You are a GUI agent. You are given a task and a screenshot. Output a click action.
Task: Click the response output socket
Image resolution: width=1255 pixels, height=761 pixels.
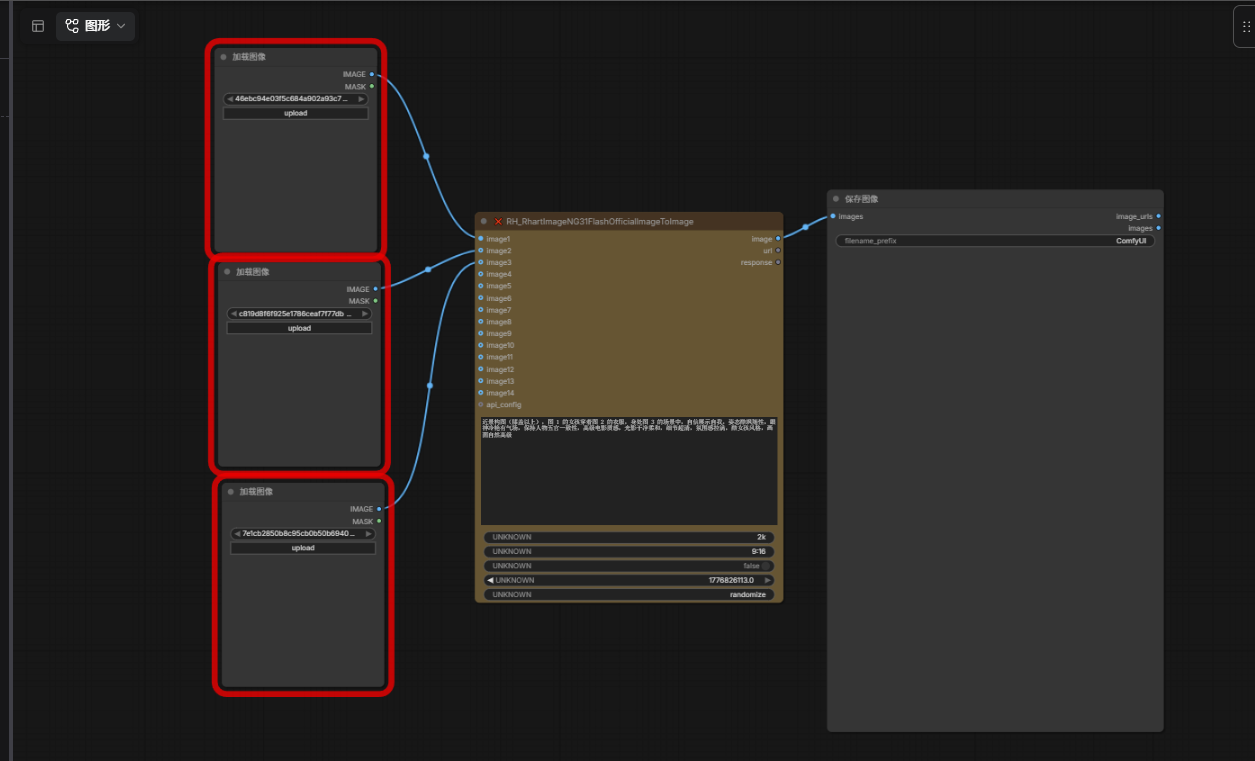[x=778, y=262]
